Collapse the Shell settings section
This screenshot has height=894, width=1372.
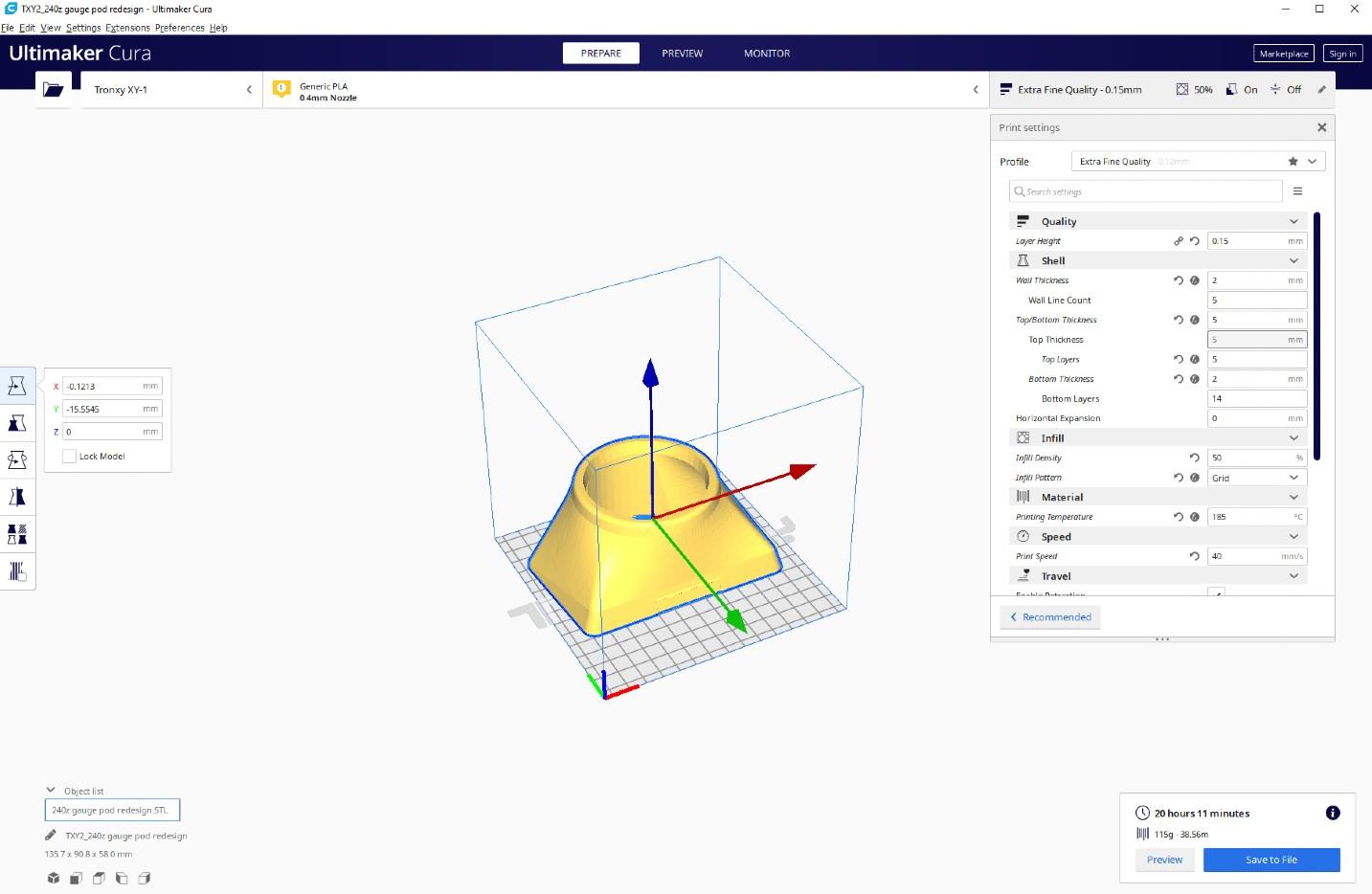[x=1293, y=260]
